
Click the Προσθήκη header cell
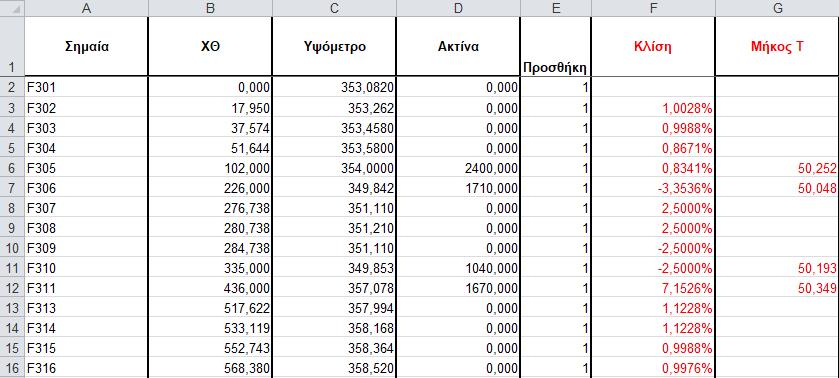(x=555, y=47)
